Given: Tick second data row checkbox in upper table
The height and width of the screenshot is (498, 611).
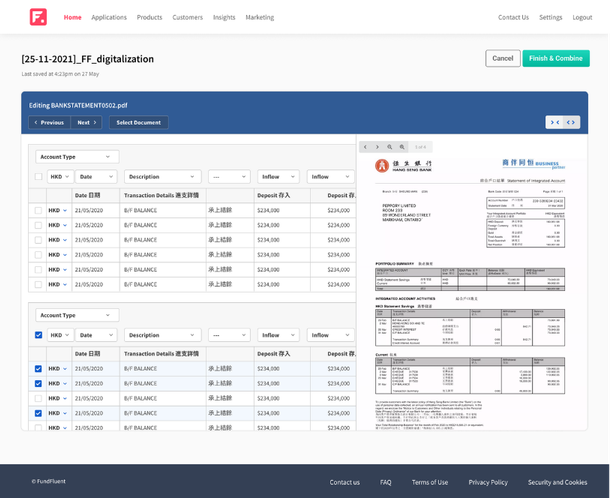Looking at the screenshot, I should (38, 225).
